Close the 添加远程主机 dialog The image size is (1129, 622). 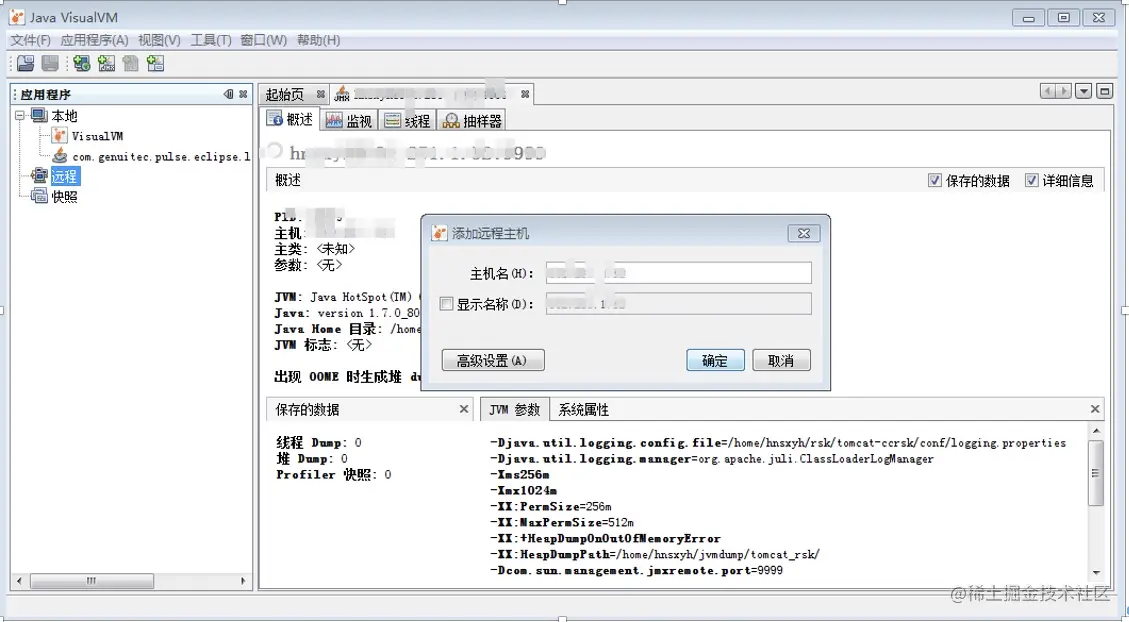804,233
